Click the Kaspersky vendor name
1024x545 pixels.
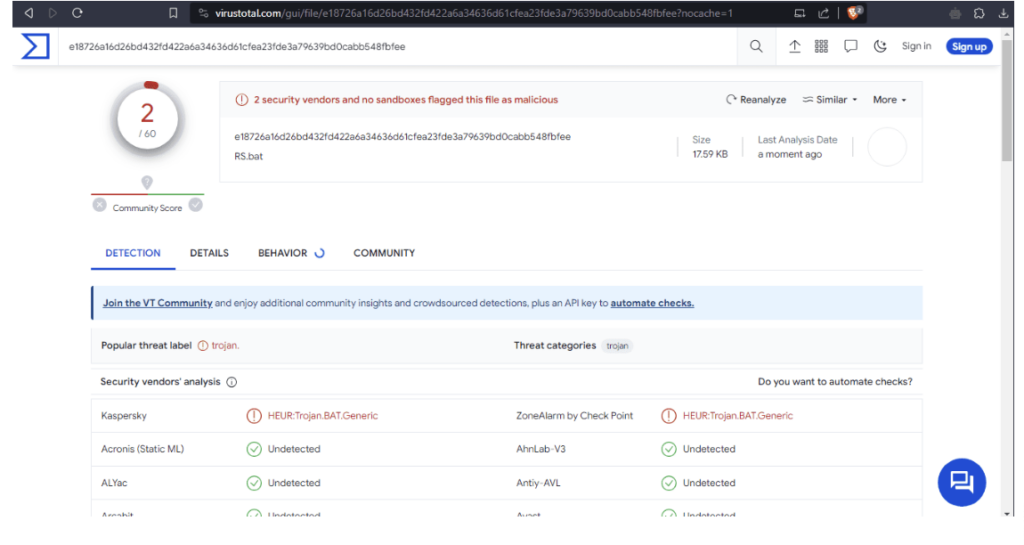click(x=123, y=416)
